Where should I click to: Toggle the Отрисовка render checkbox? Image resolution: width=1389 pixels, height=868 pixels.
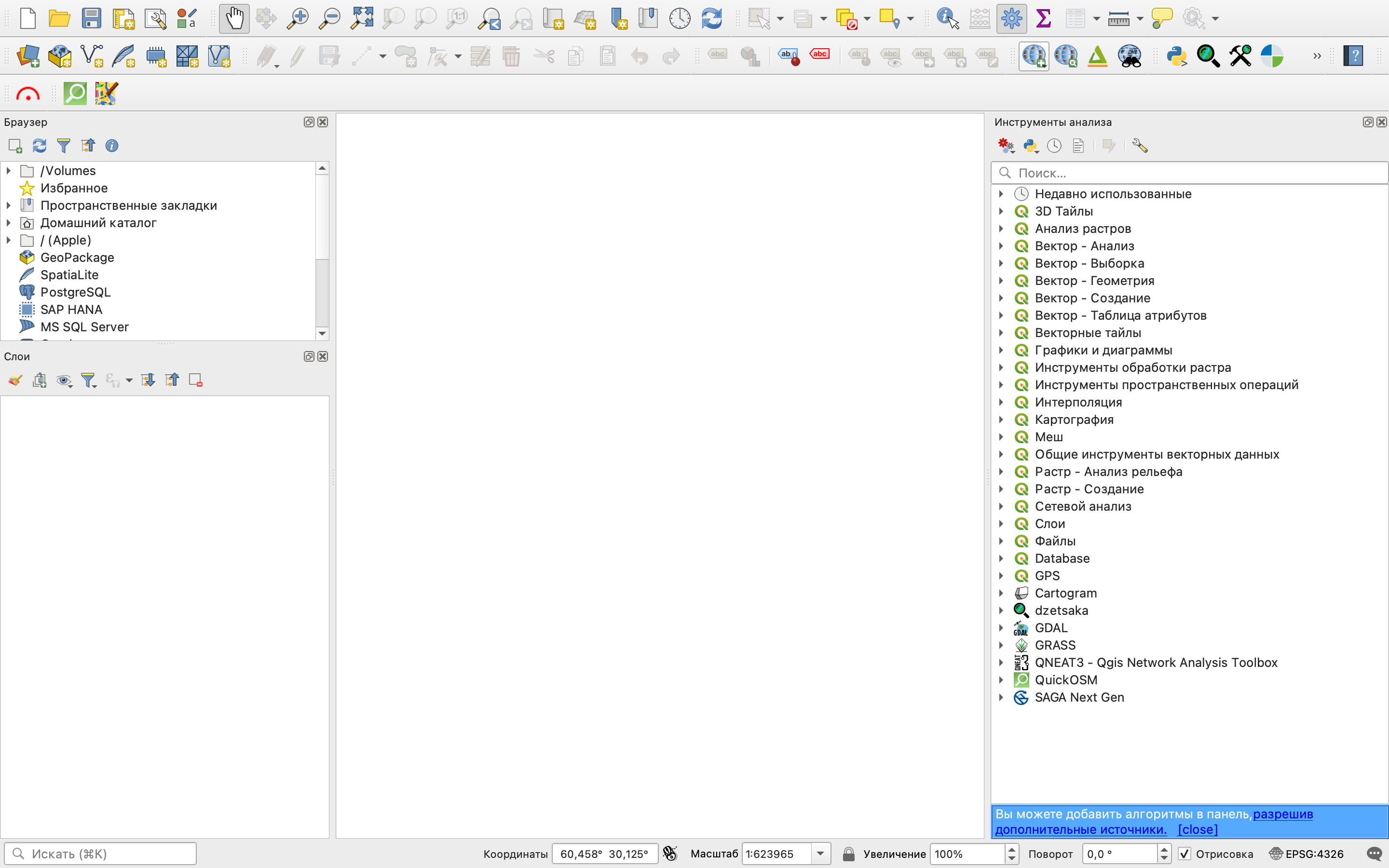[1185, 854]
